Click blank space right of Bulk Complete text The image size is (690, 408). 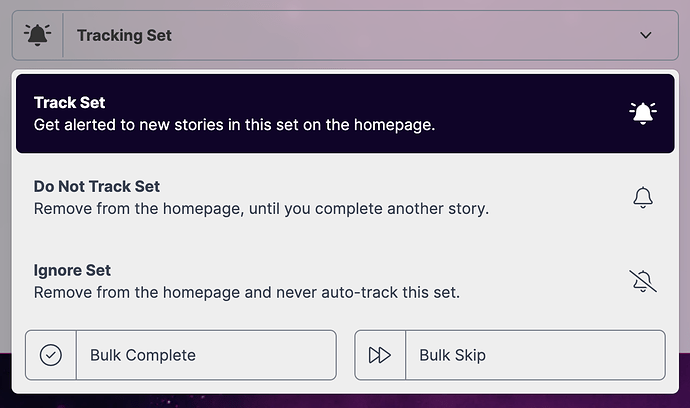(264, 355)
